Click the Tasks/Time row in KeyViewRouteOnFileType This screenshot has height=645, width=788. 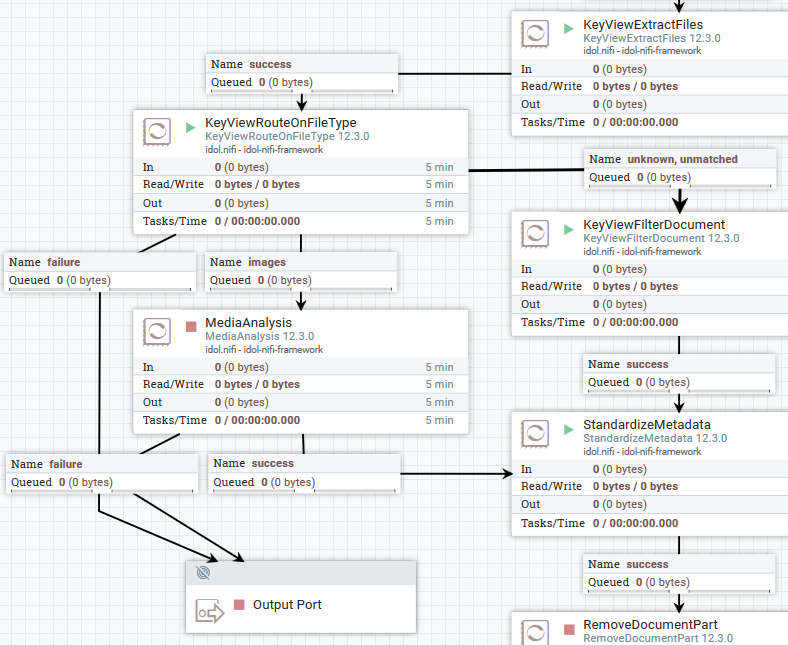300,221
